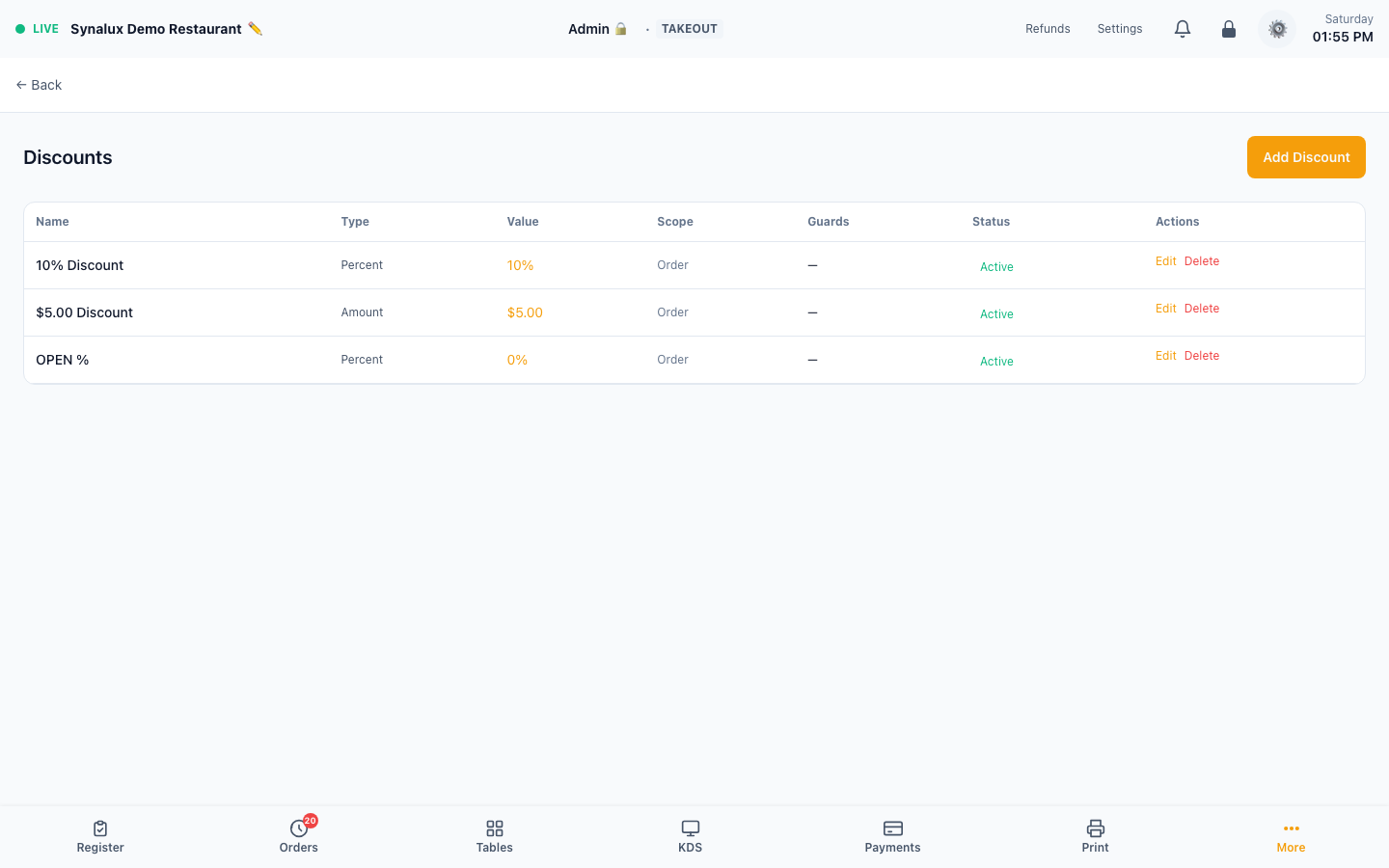Open the More menu
Screen dimensions: 1389x868
pos(1291,836)
